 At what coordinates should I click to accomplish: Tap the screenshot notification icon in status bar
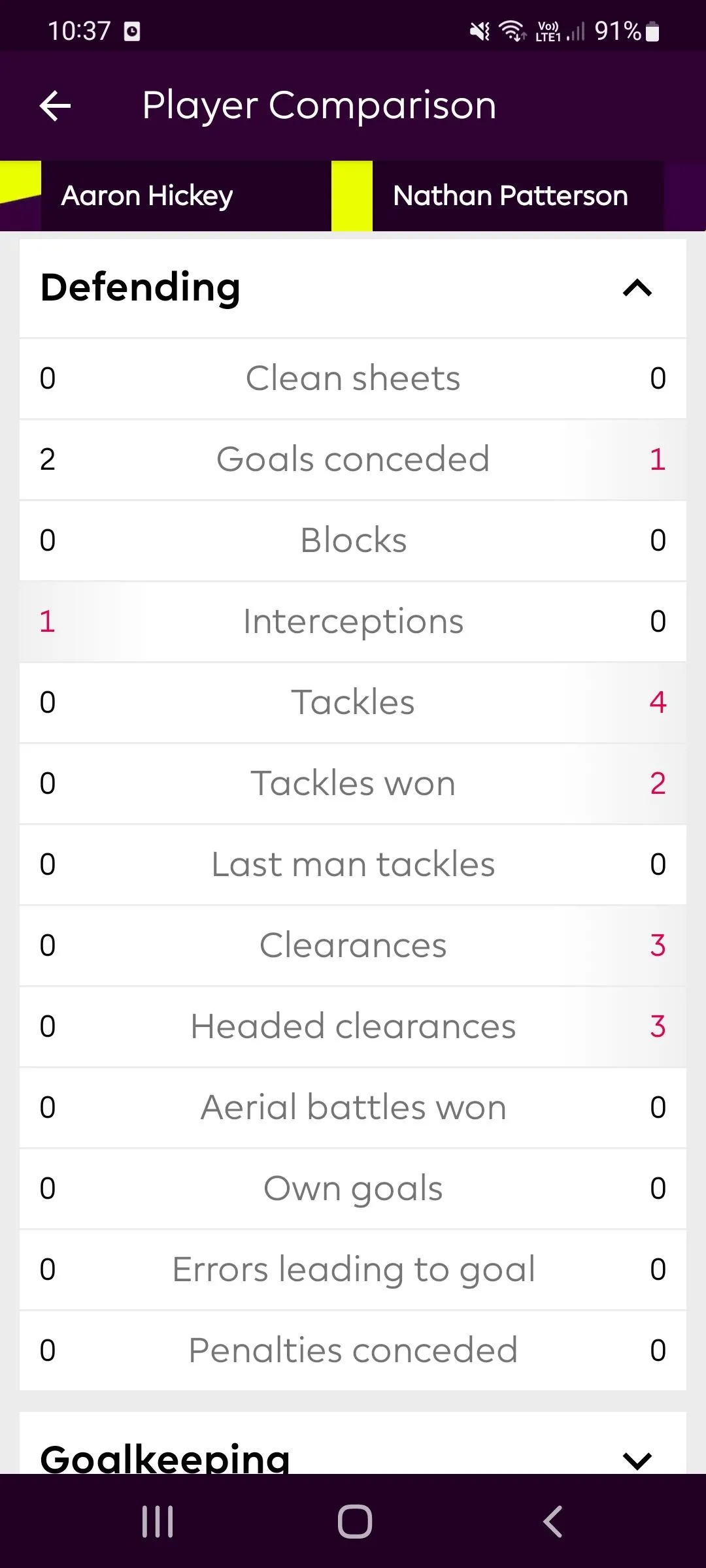click(132, 31)
